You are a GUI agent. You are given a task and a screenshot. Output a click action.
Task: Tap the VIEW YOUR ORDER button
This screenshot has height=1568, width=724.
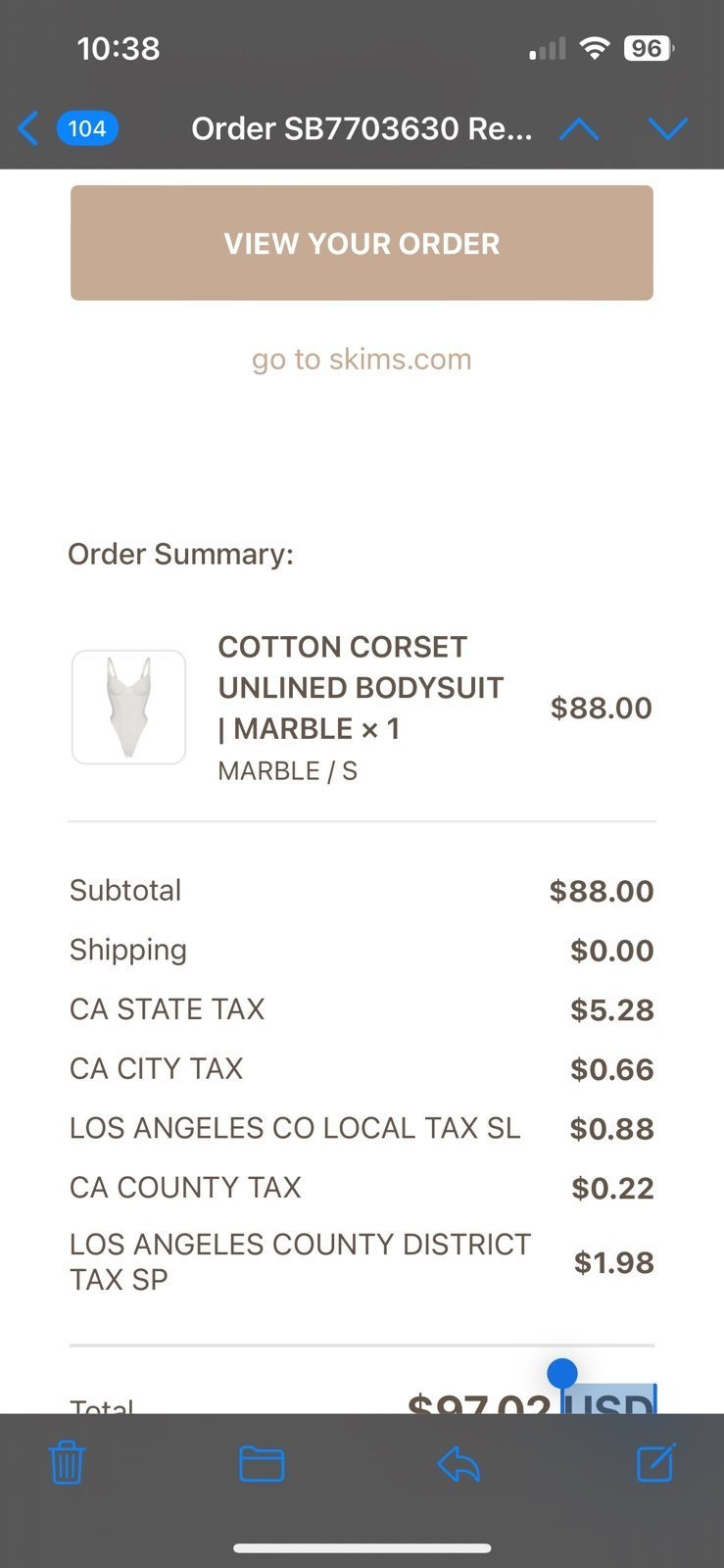(362, 243)
